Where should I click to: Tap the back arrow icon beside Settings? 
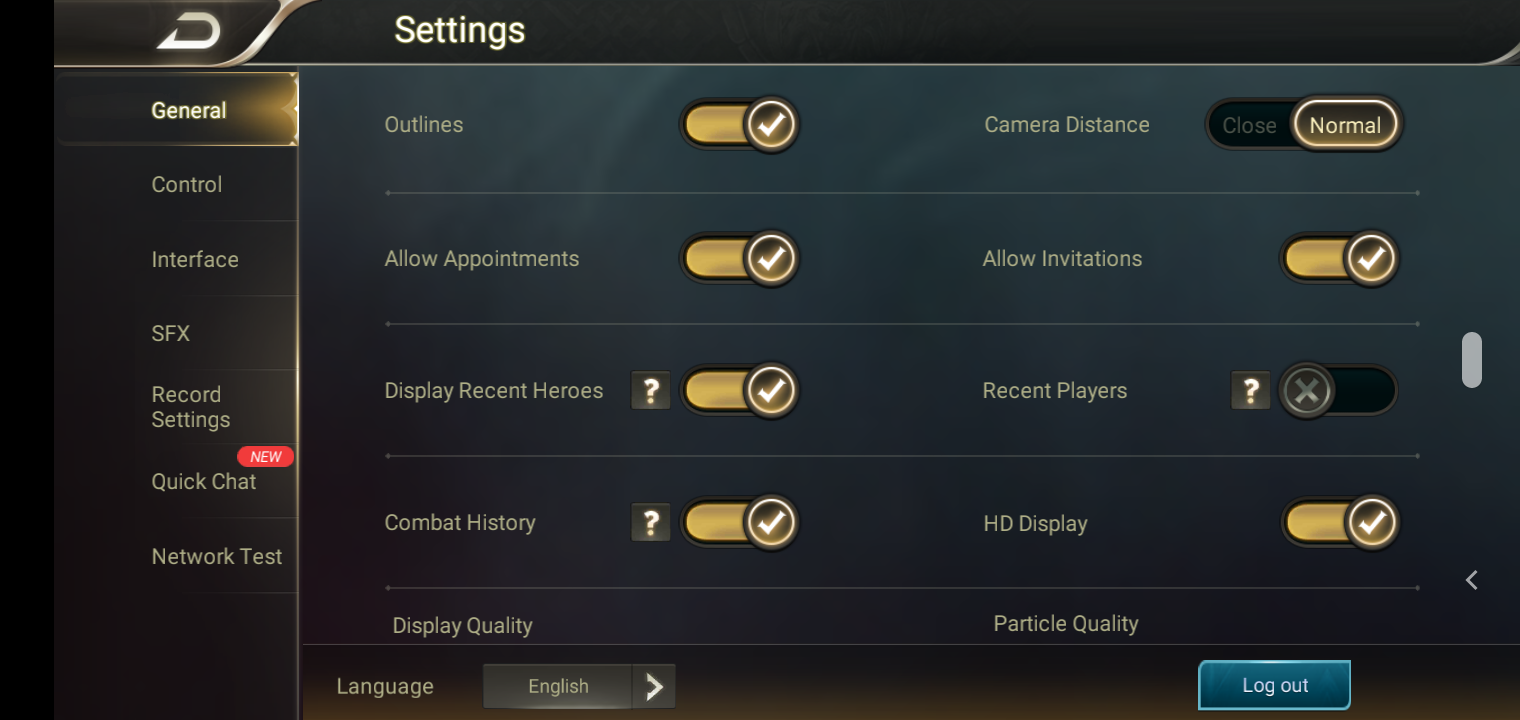pos(189,32)
